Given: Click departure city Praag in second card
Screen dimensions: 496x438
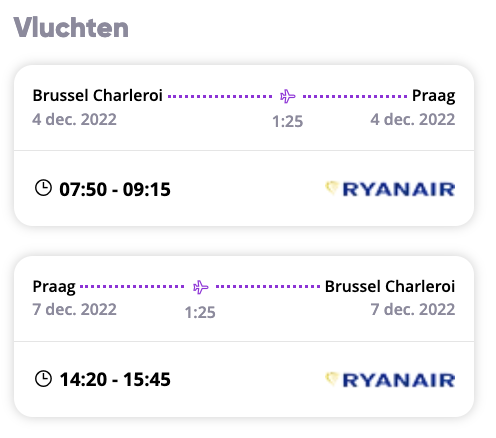Looking at the screenshot, I should coord(54,287).
